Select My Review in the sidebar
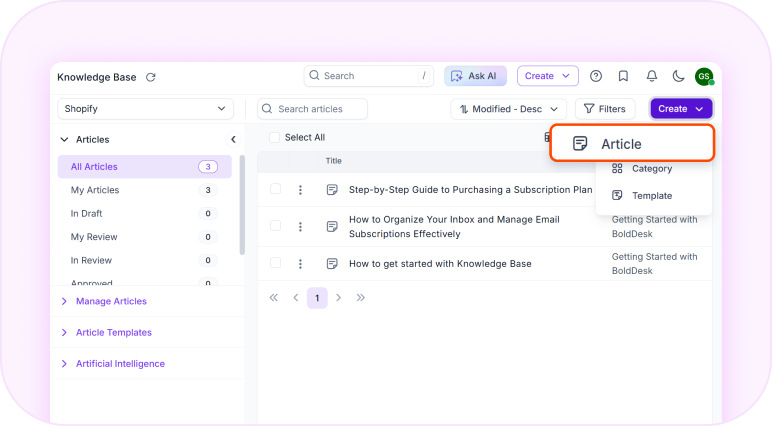 (x=145, y=237)
